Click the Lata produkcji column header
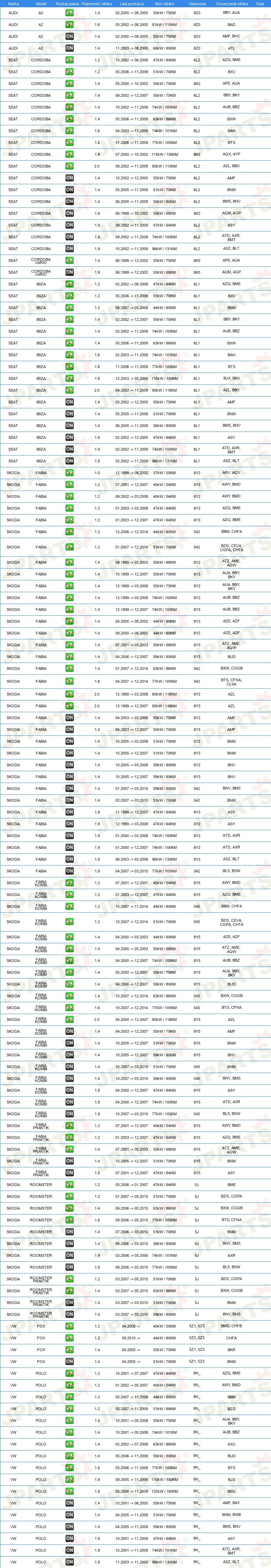The image size is (271, 1568). tap(132, 4)
